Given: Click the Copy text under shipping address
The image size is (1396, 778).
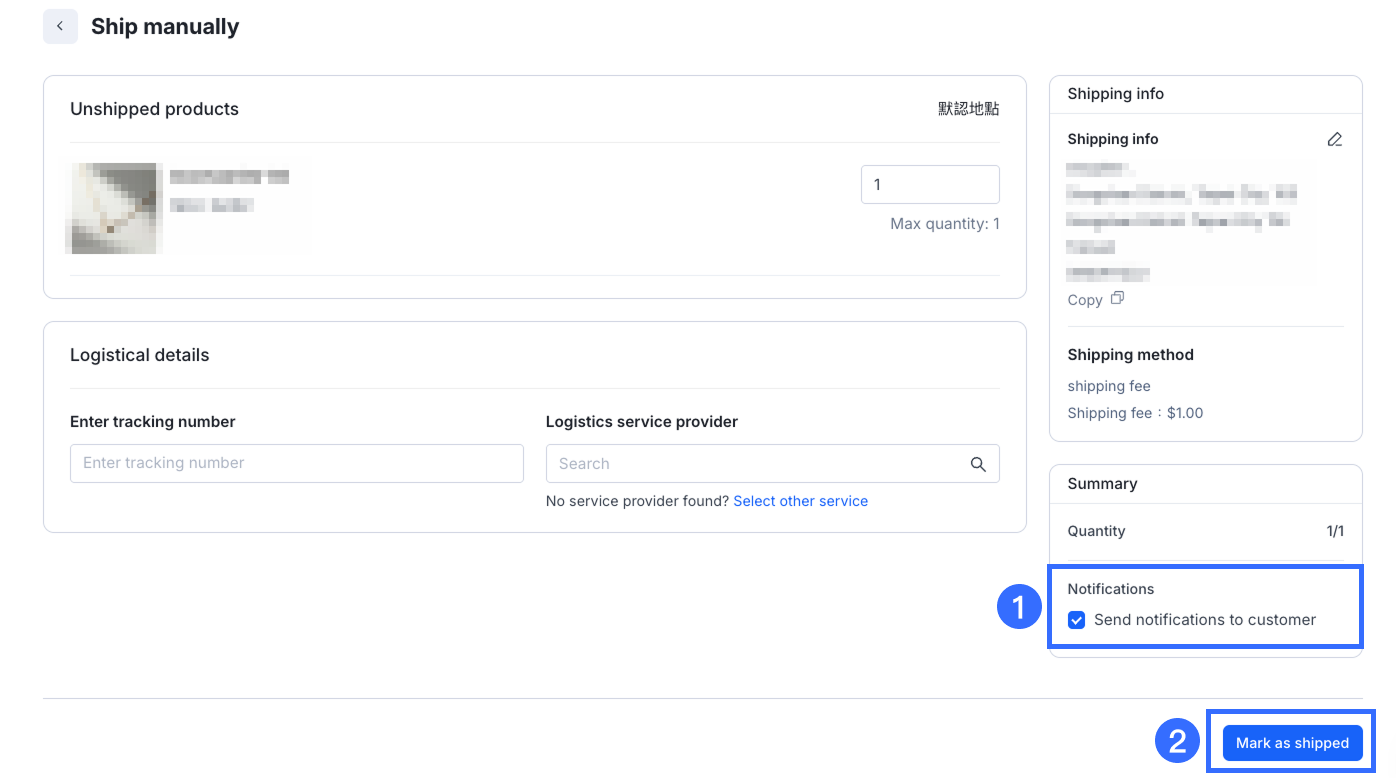Looking at the screenshot, I should pyautogui.click(x=1084, y=300).
